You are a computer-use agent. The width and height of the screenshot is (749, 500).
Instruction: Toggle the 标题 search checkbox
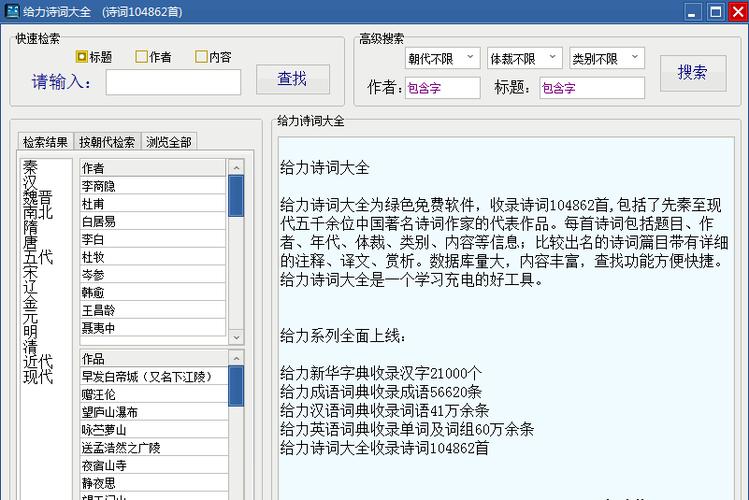pos(82,57)
